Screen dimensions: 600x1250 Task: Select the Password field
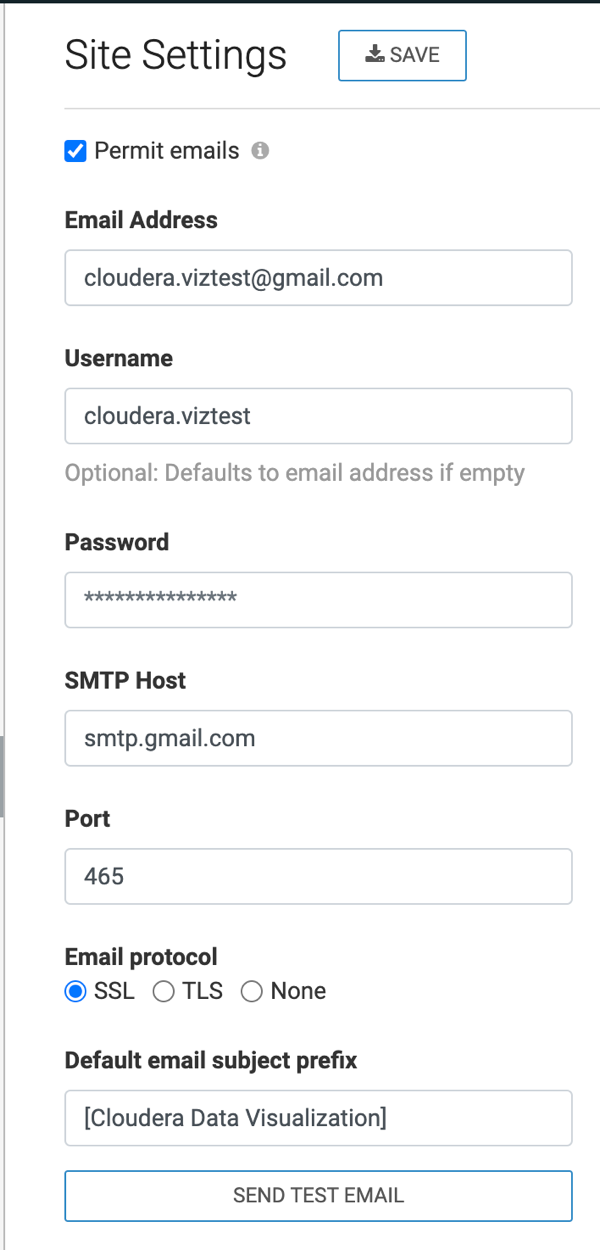click(x=318, y=599)
